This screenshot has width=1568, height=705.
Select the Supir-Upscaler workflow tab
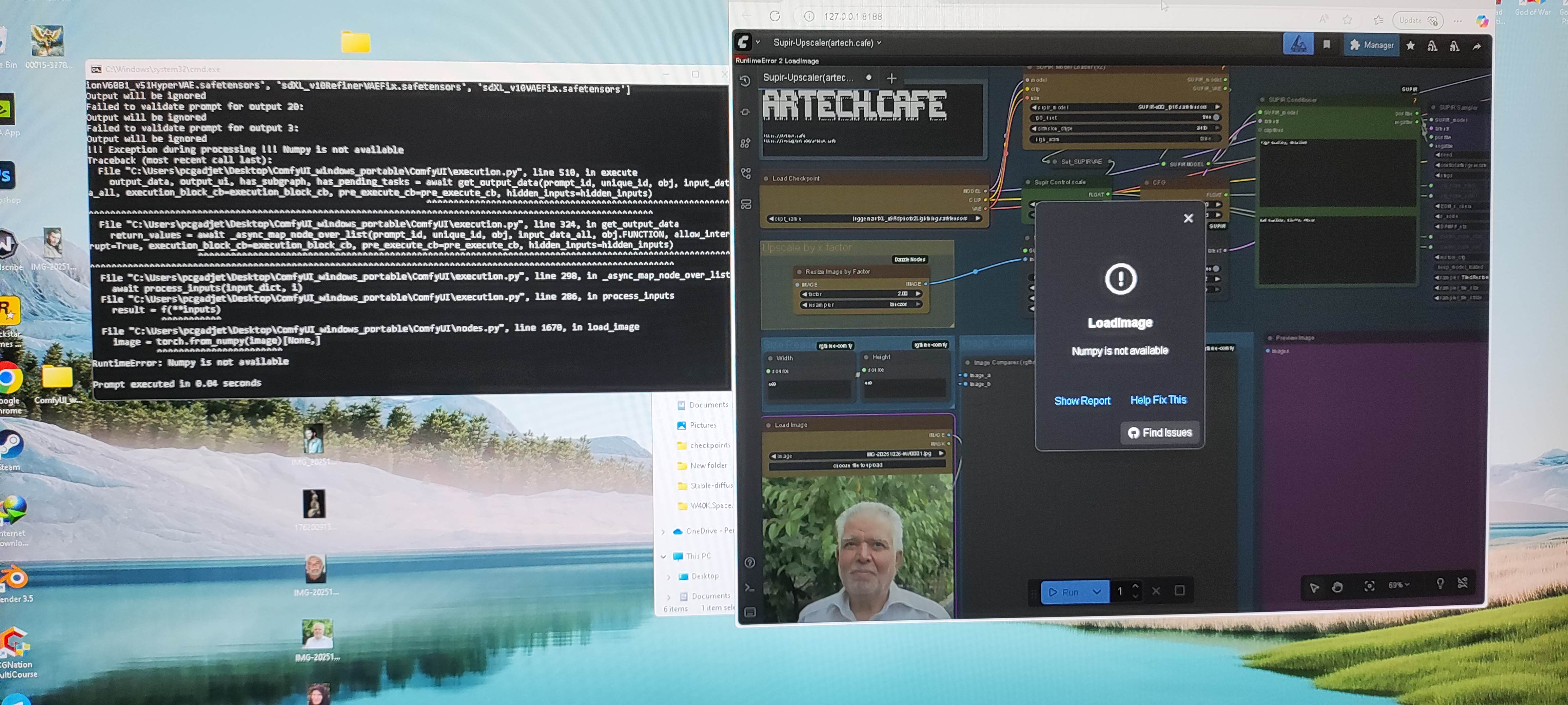(808, 78)
